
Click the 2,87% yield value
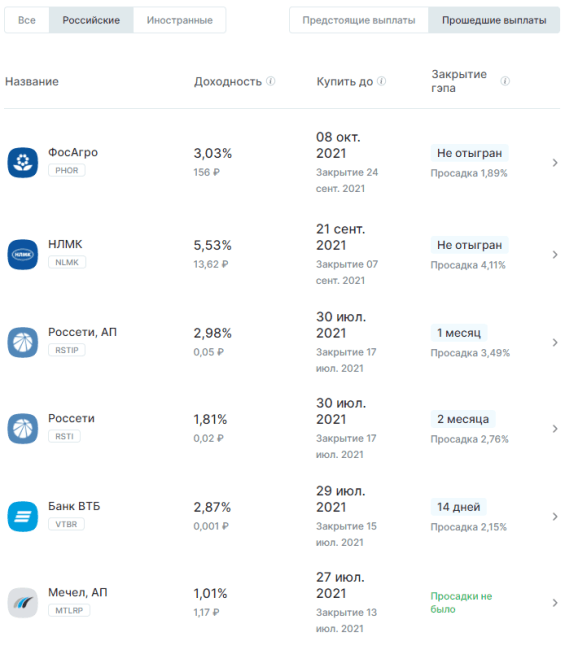click(212, 507)
